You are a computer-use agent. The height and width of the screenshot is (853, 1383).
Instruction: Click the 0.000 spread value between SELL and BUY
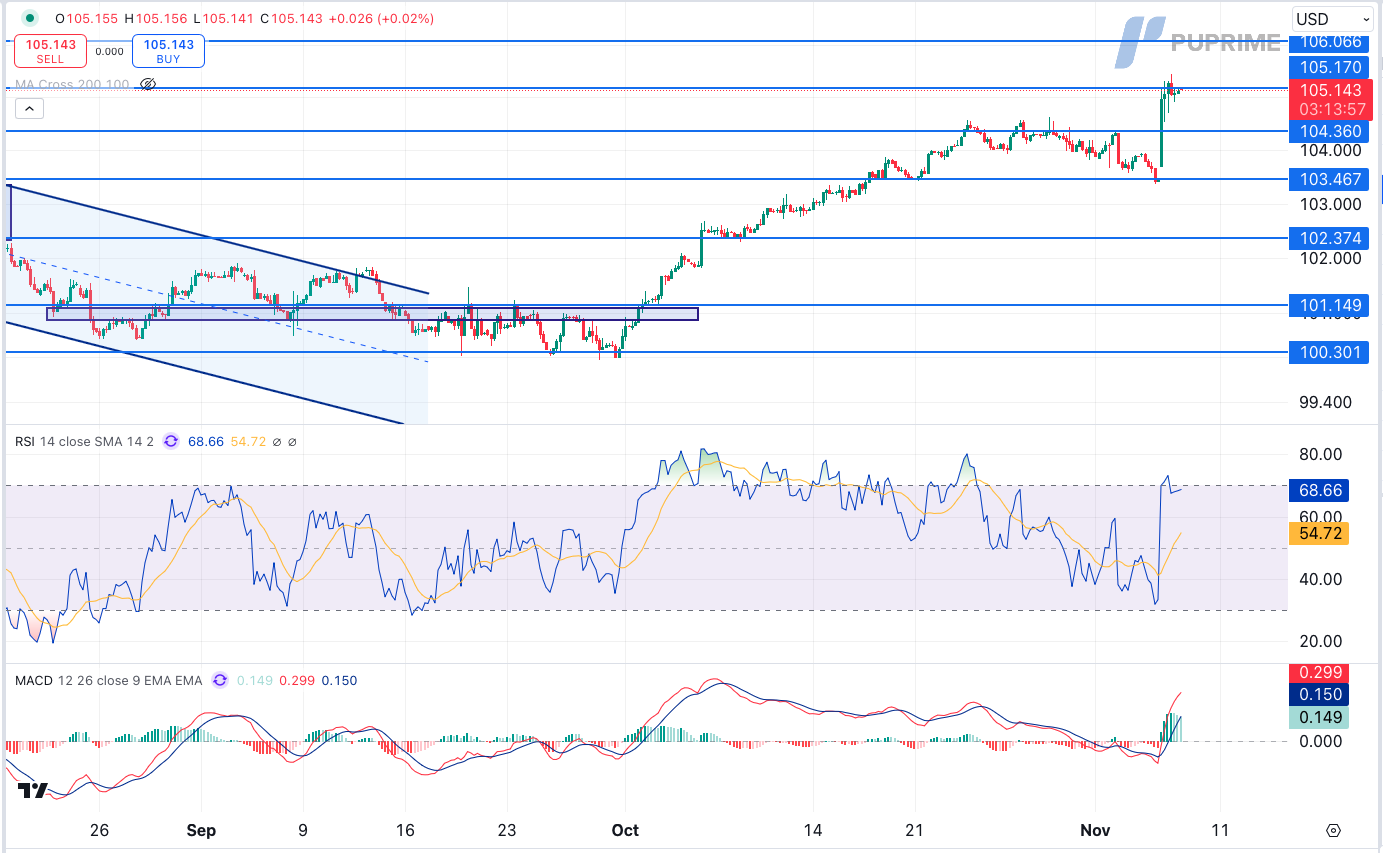tap(109, 52)
